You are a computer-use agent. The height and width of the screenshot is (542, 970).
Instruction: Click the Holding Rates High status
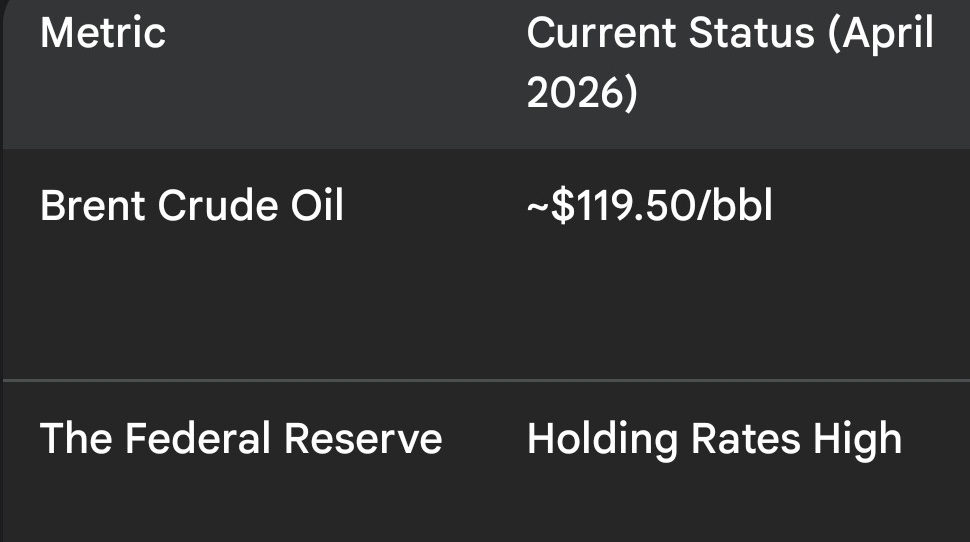pyautogui.click(x=715, y=441)
